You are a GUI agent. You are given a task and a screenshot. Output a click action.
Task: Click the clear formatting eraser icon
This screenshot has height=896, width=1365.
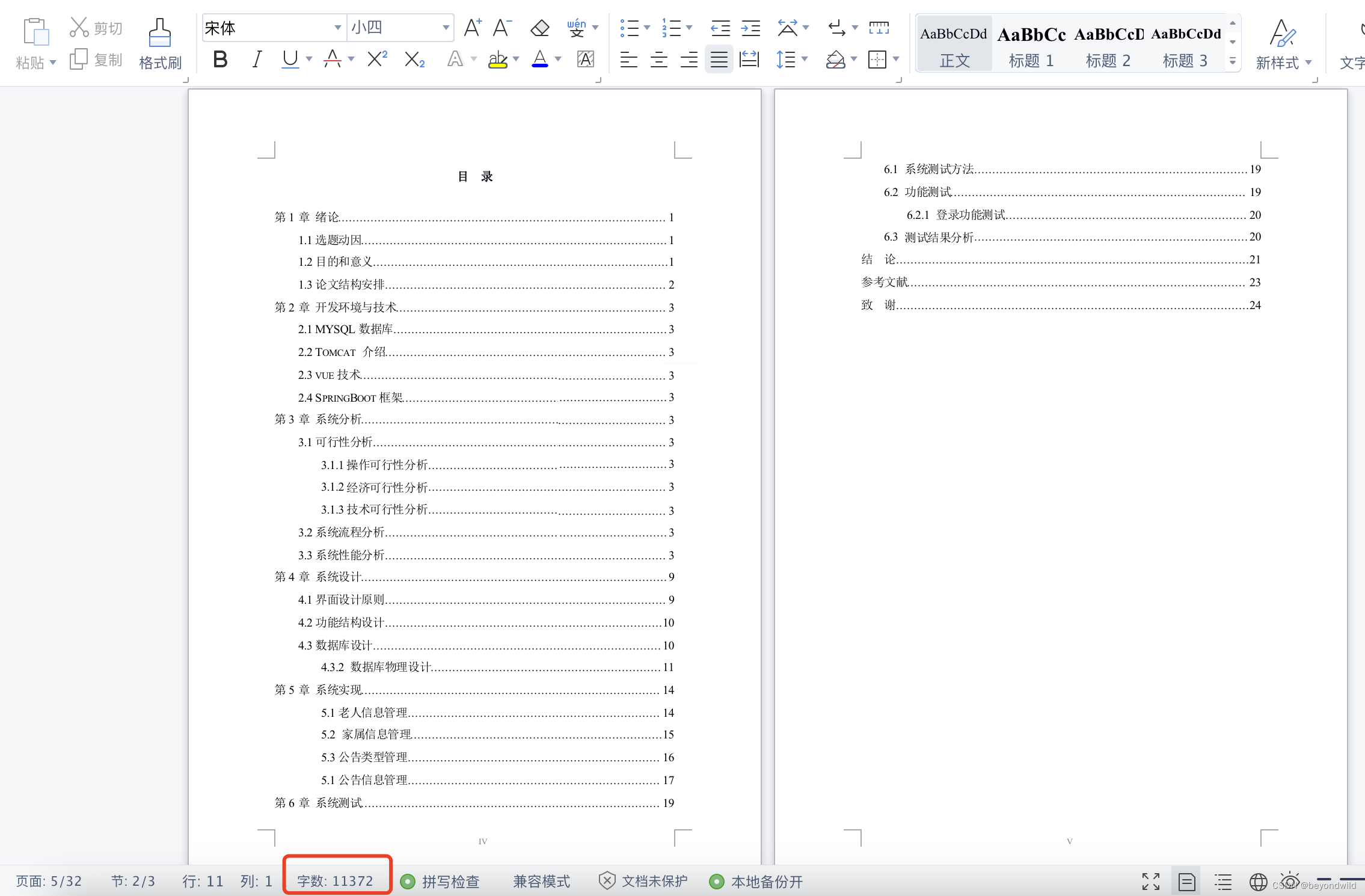coord(539,28)
